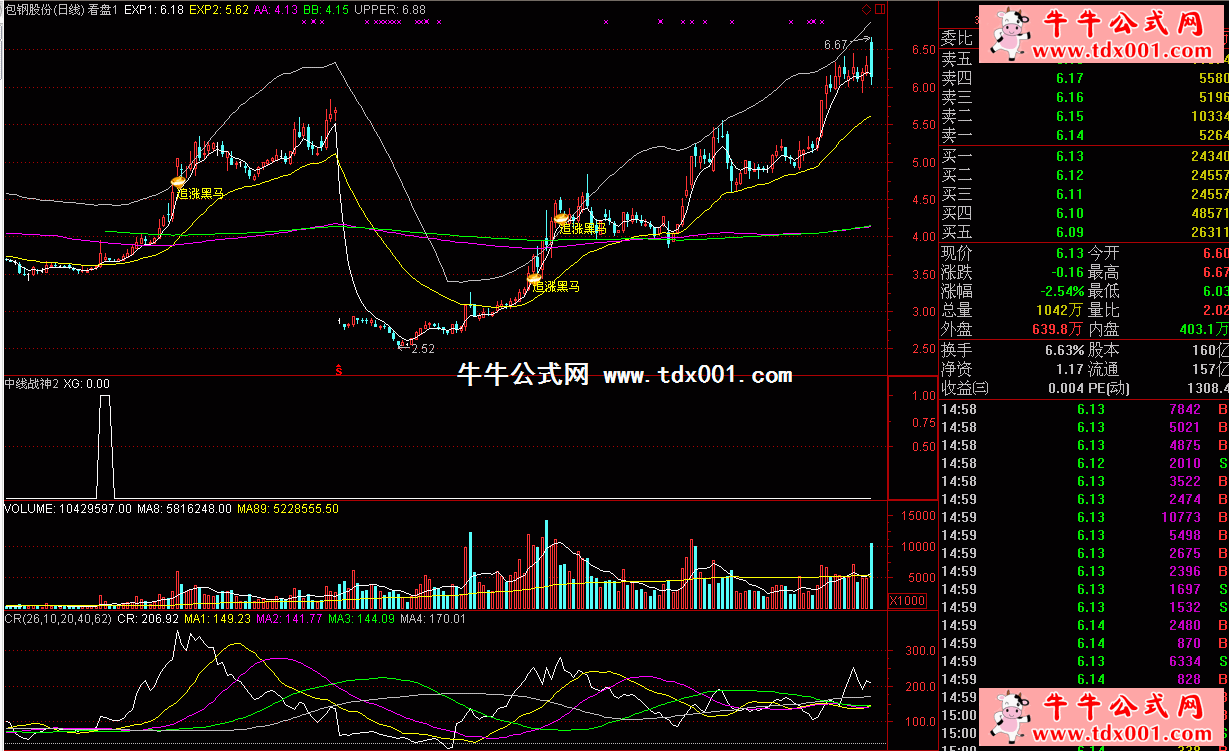This screenshot has height=751, width=1229.
Task: Open the center www.tdx001.com watermark link
Action: (x=698, y=376)
